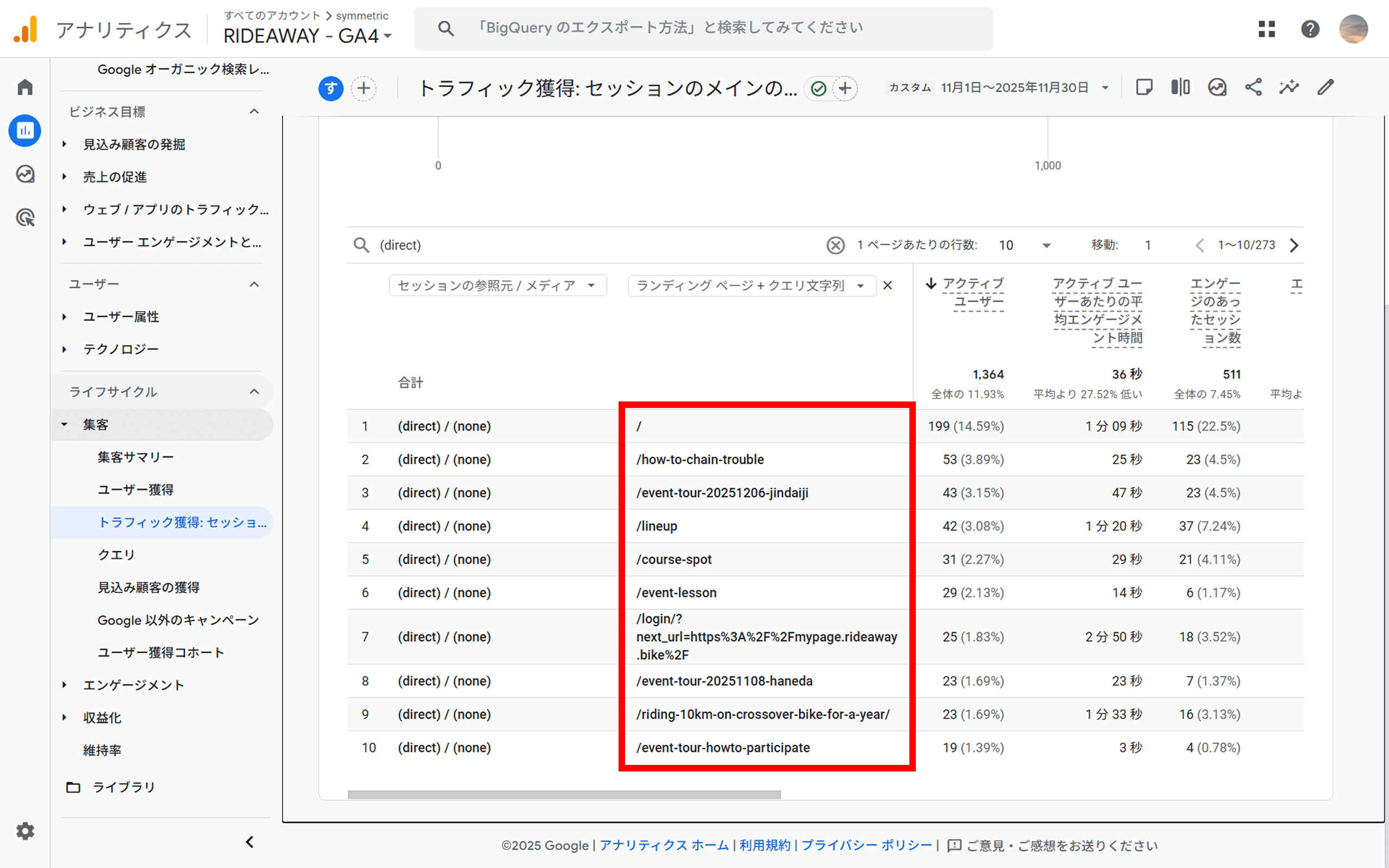This screenshot has height=868, width=1389.
Task: Go to next page of table results
Action: (1294, 246)
